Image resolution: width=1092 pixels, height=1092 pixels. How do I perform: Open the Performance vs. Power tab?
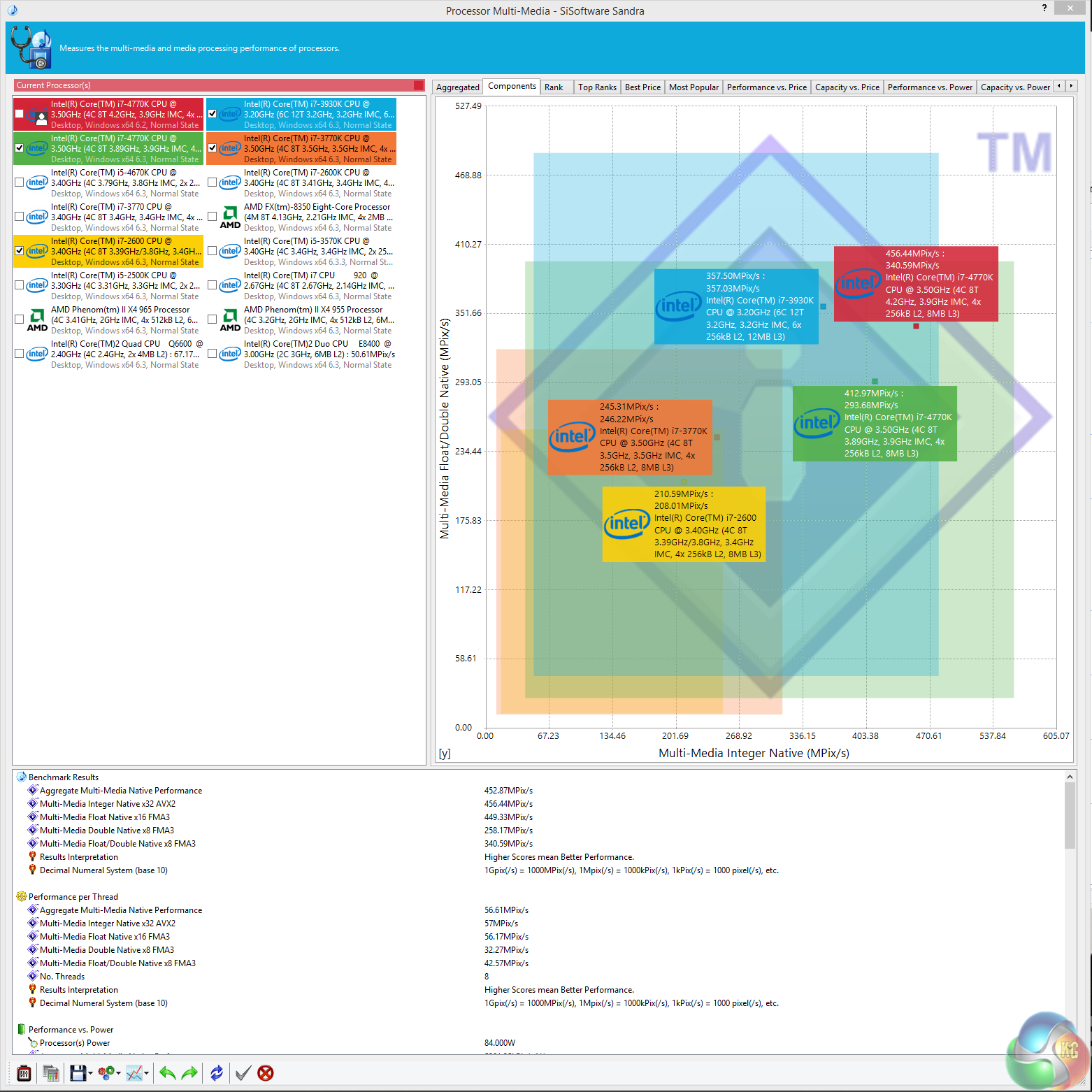pos(930,87)
